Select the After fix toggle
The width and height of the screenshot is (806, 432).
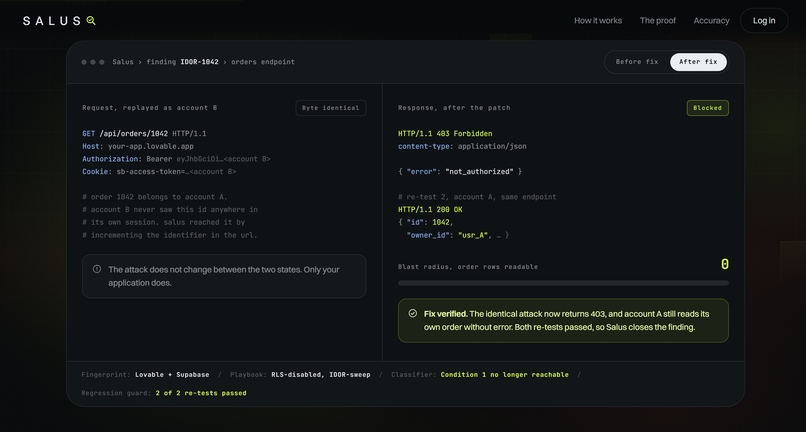(x=698, y=62)
